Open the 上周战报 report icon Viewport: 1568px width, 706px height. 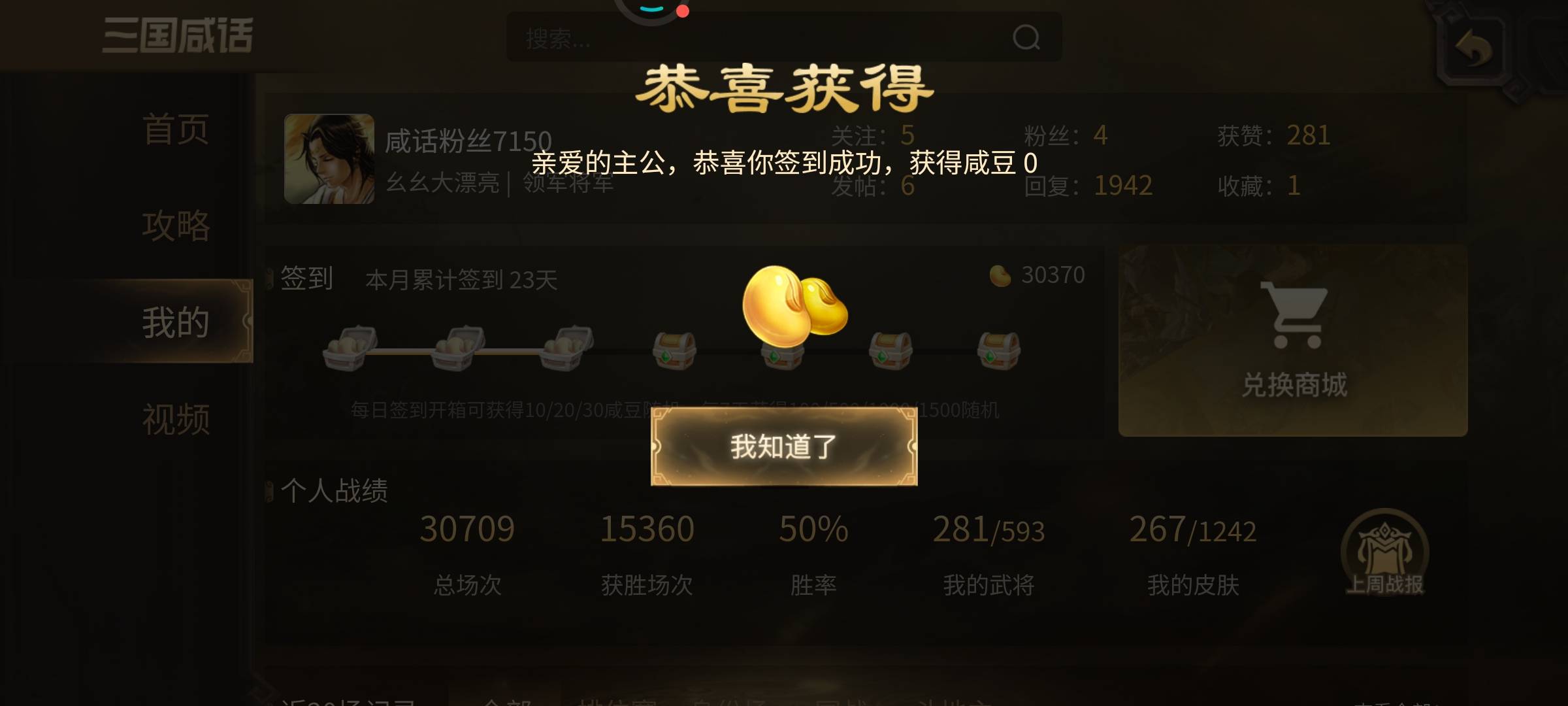[1384, 553]
